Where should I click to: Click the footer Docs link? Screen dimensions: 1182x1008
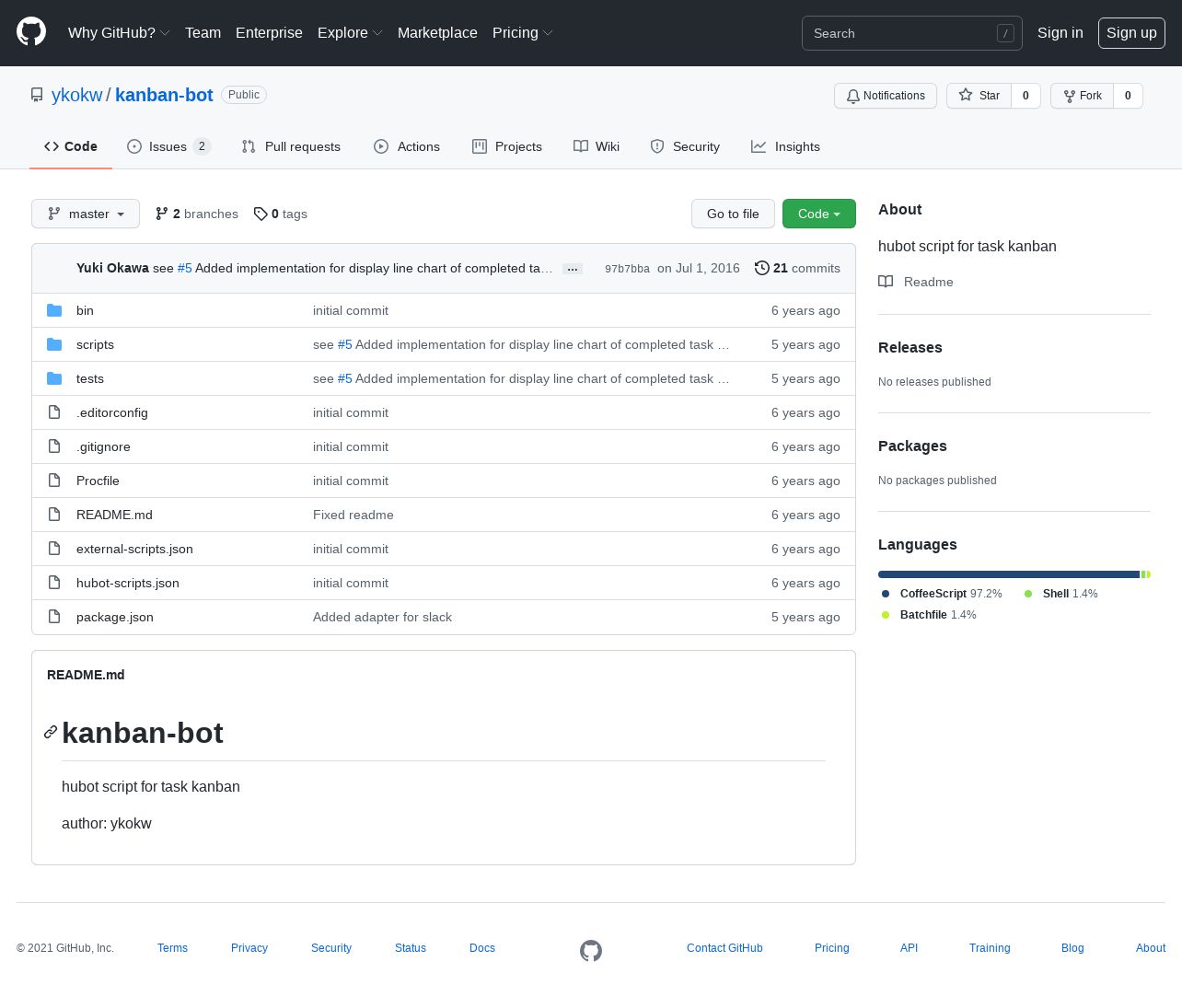pos(482,948)
